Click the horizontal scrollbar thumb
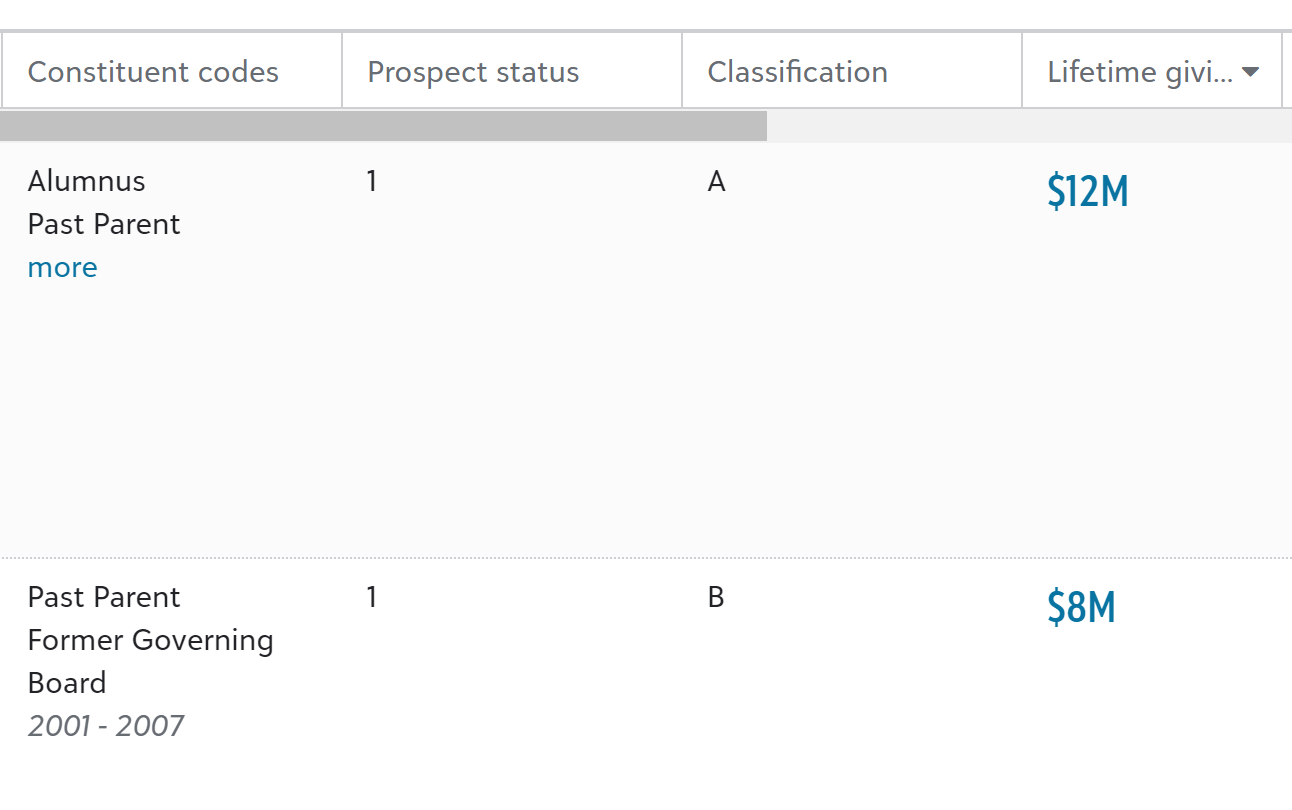 pos(383,126)
